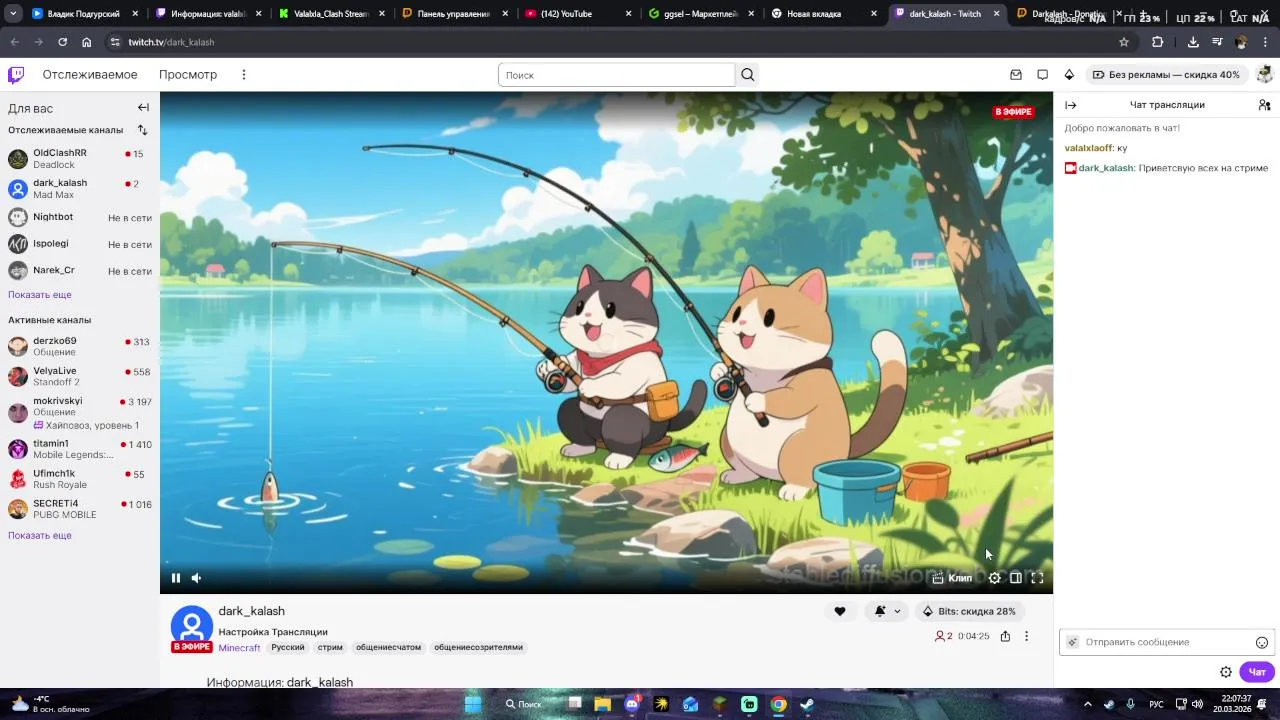Viewport: 1280px width, 720px height.
Task: Open Discord from the taskbar
Action: click(x=632, y=704)
